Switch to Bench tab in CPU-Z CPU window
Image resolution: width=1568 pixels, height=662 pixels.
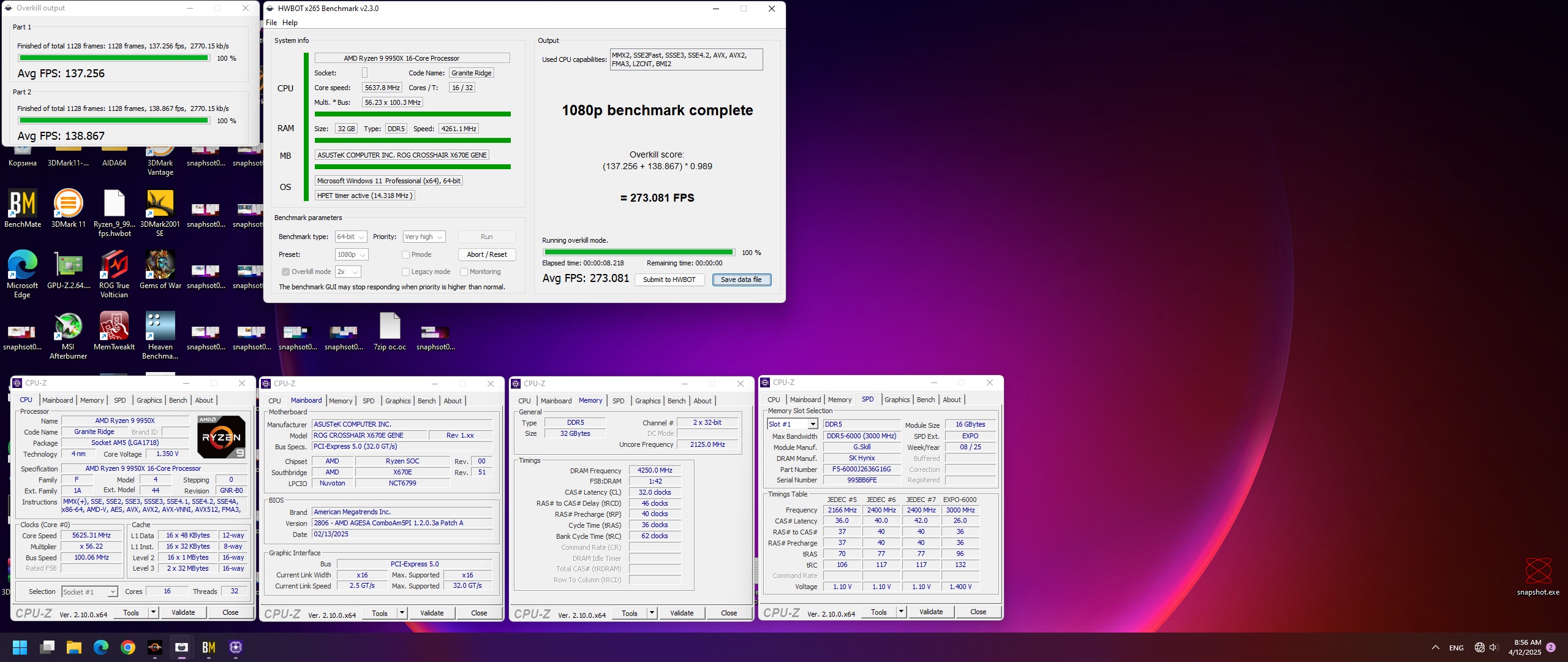178,400
